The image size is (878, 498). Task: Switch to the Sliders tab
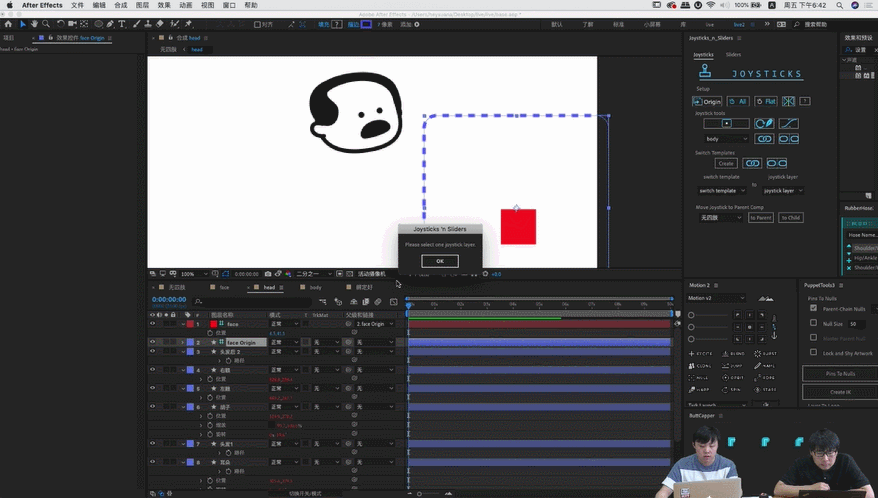[733, 54]
